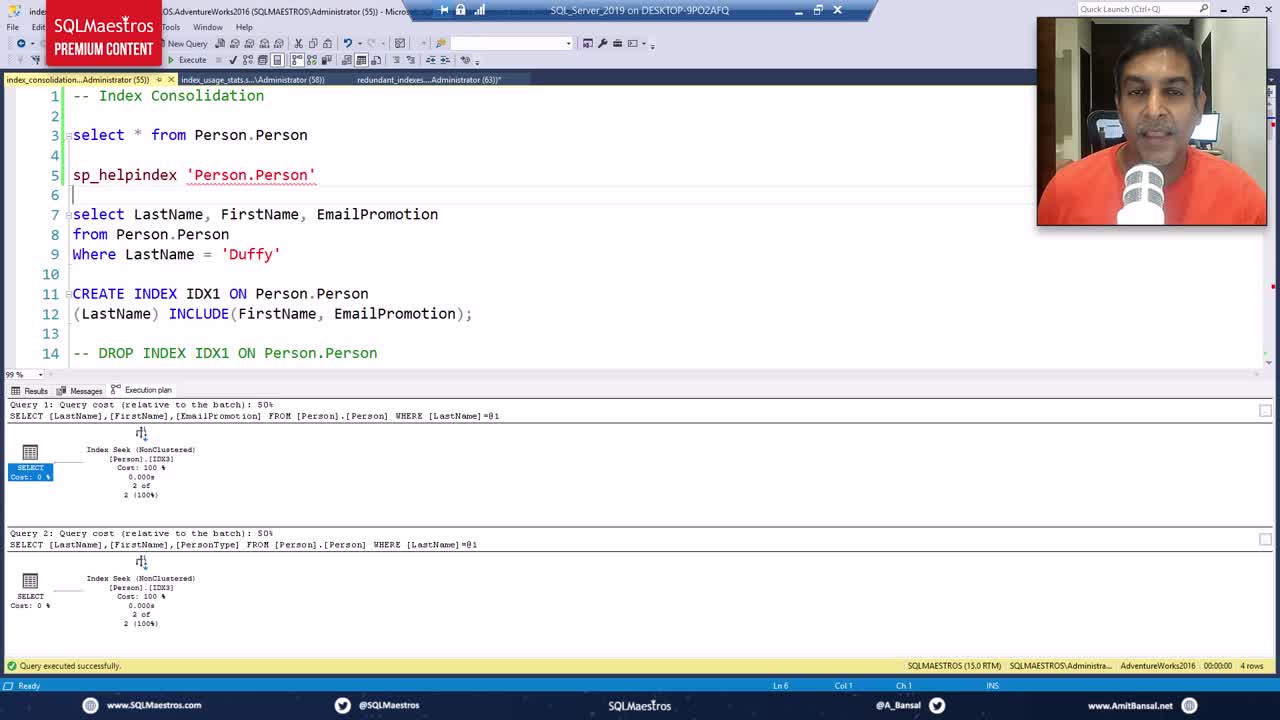This screenshot has width=1280, height=720.
Task: Toggle Include Actual Execution Plan button
Action: click(296, 60)
